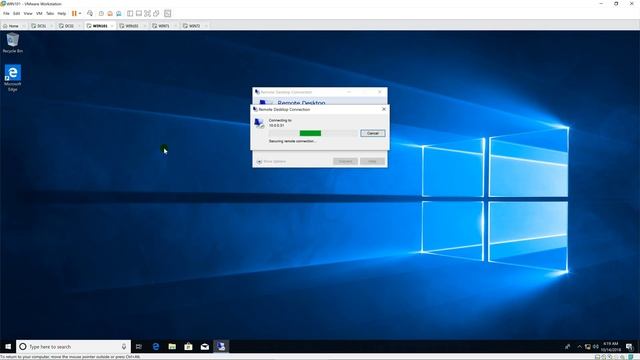Click the take snapshot toolbar icon
The image size is (640, 360).
click(101, 13)
